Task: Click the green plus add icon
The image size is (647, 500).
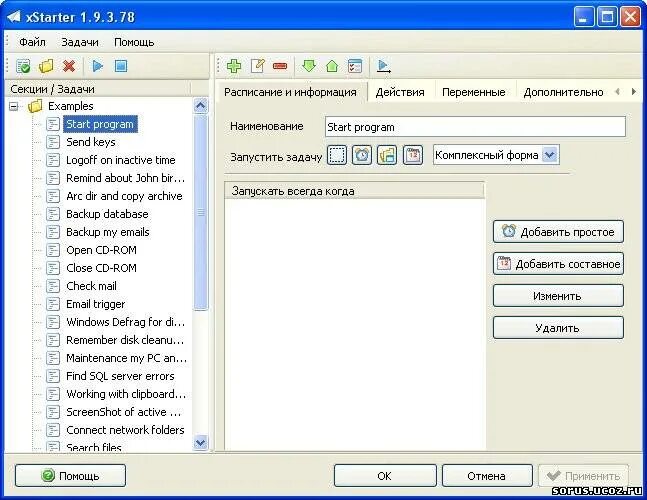Action: point(234,66)
